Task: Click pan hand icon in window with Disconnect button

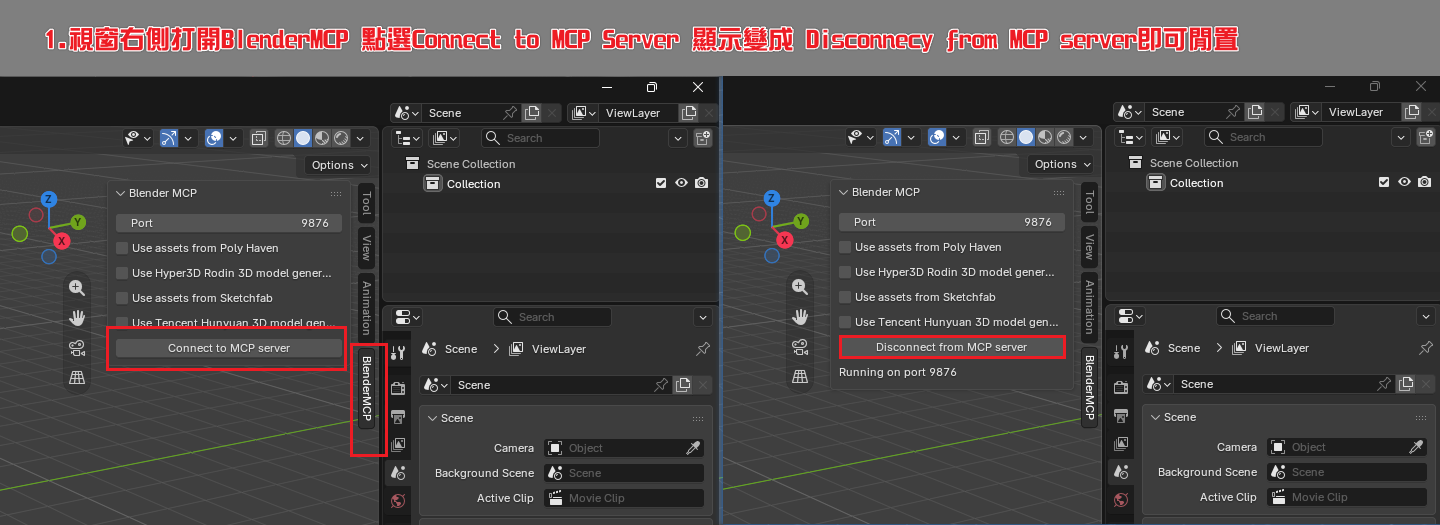Action: tap(800, 317)
